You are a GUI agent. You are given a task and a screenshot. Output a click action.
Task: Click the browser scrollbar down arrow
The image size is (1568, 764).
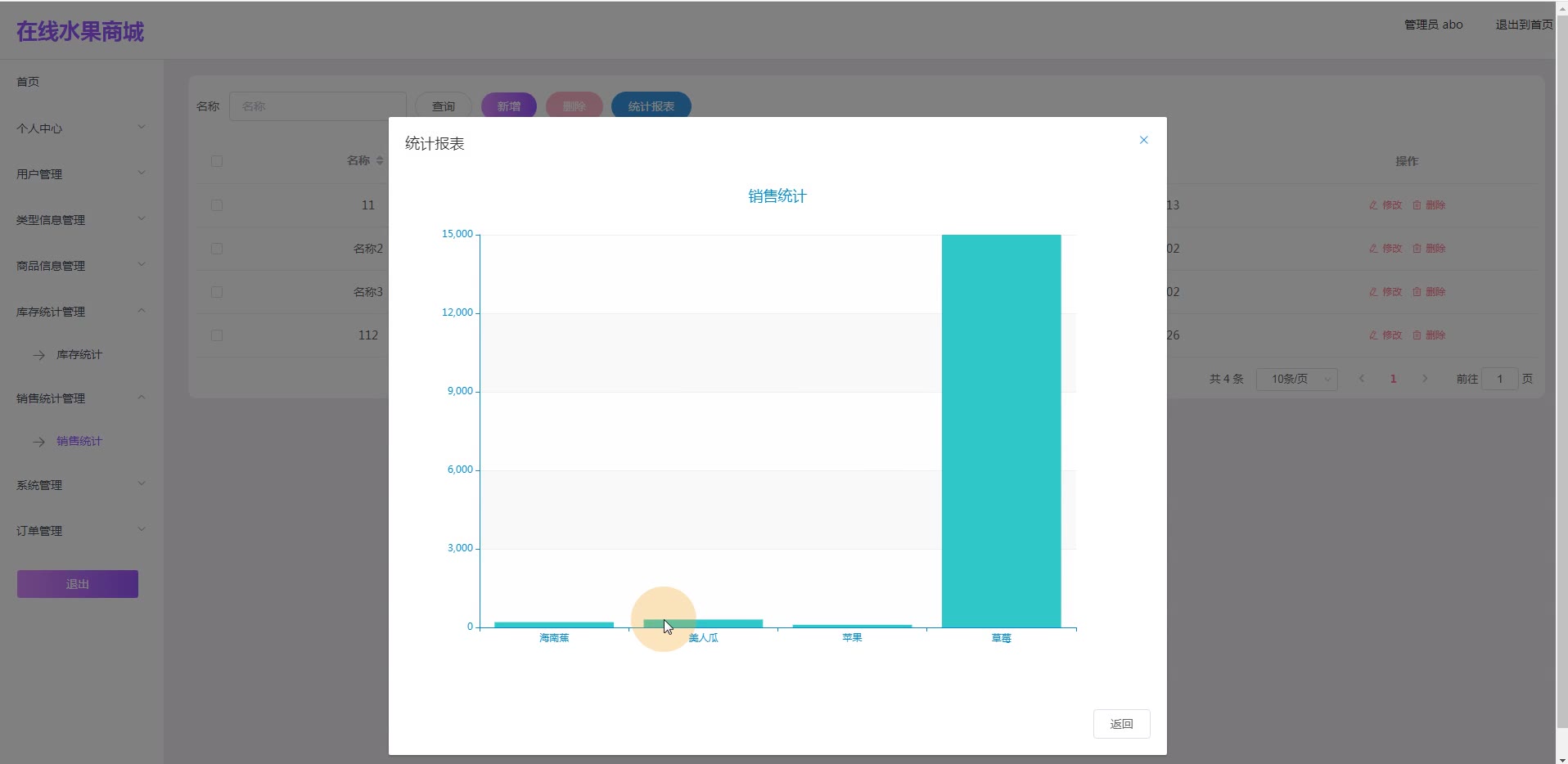click(x=1562, y=758)
